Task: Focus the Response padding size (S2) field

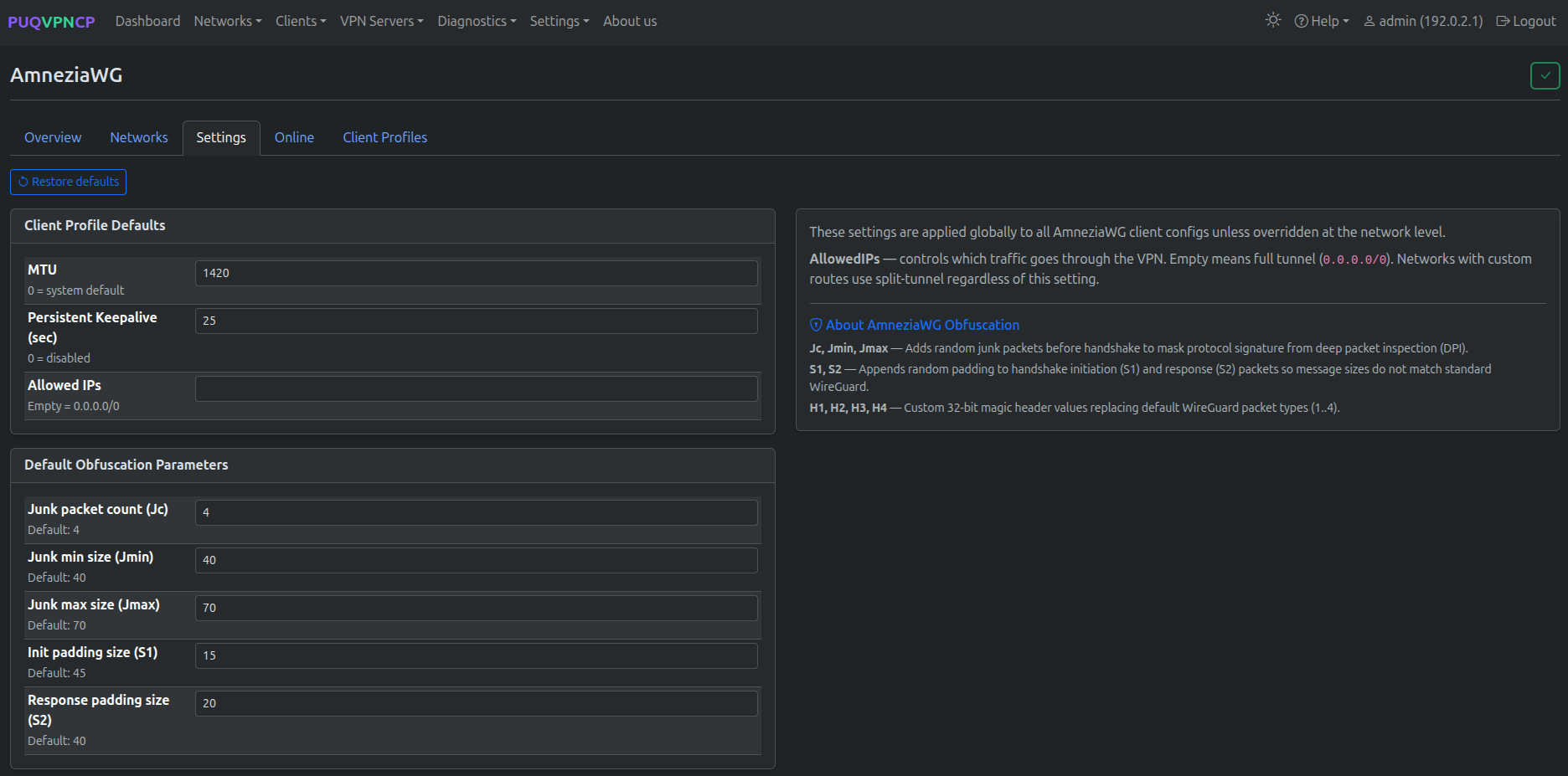Action: [477, 703]
